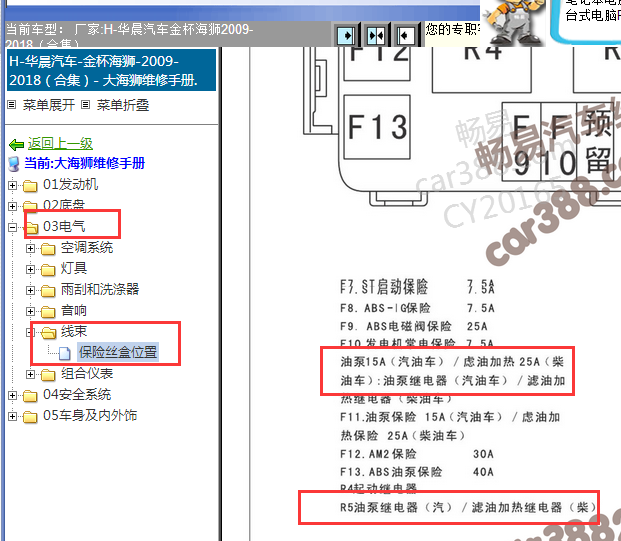Expand the 灯具 subfolder

[30, 270]
